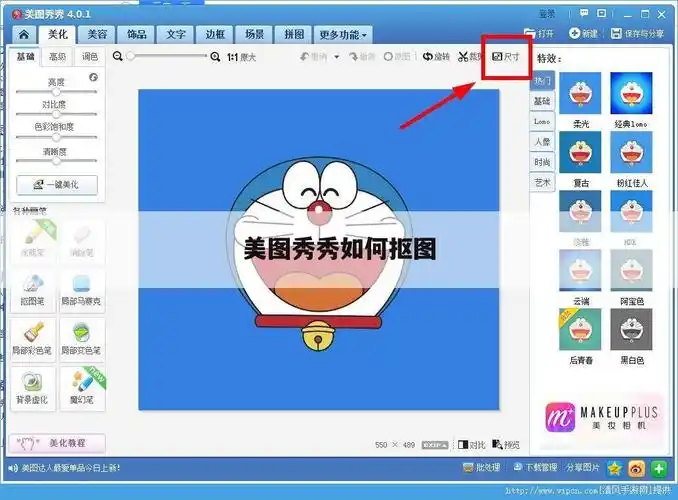678x500 pixels.
Task: Select the 人像 effects category
Action: click(542, 142)
